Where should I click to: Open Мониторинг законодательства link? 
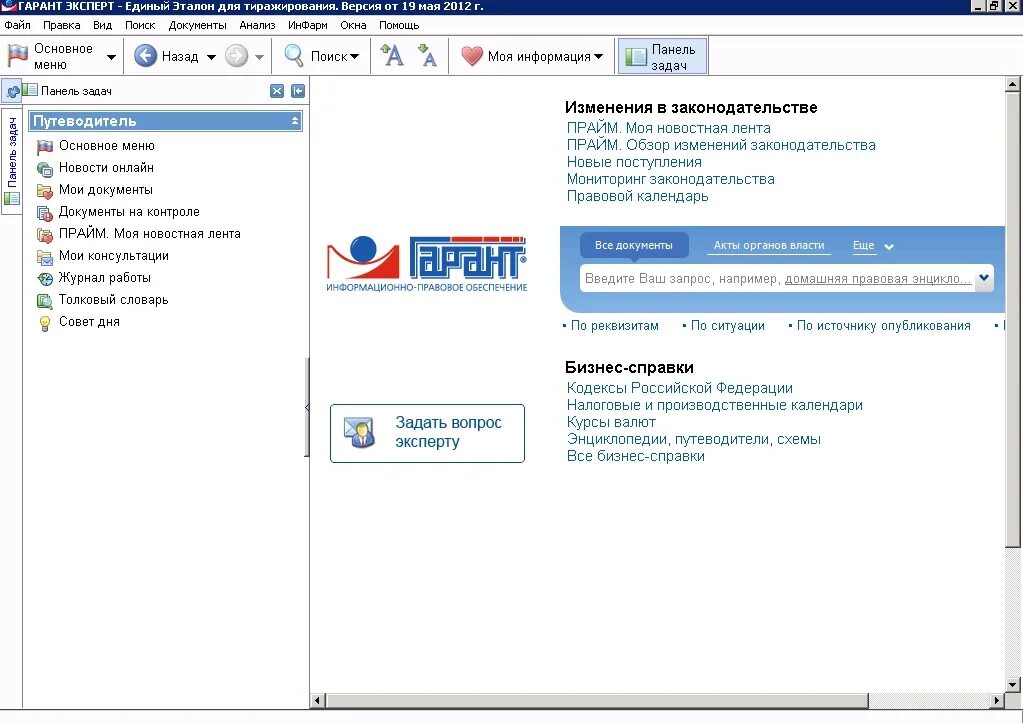(671, 179)
